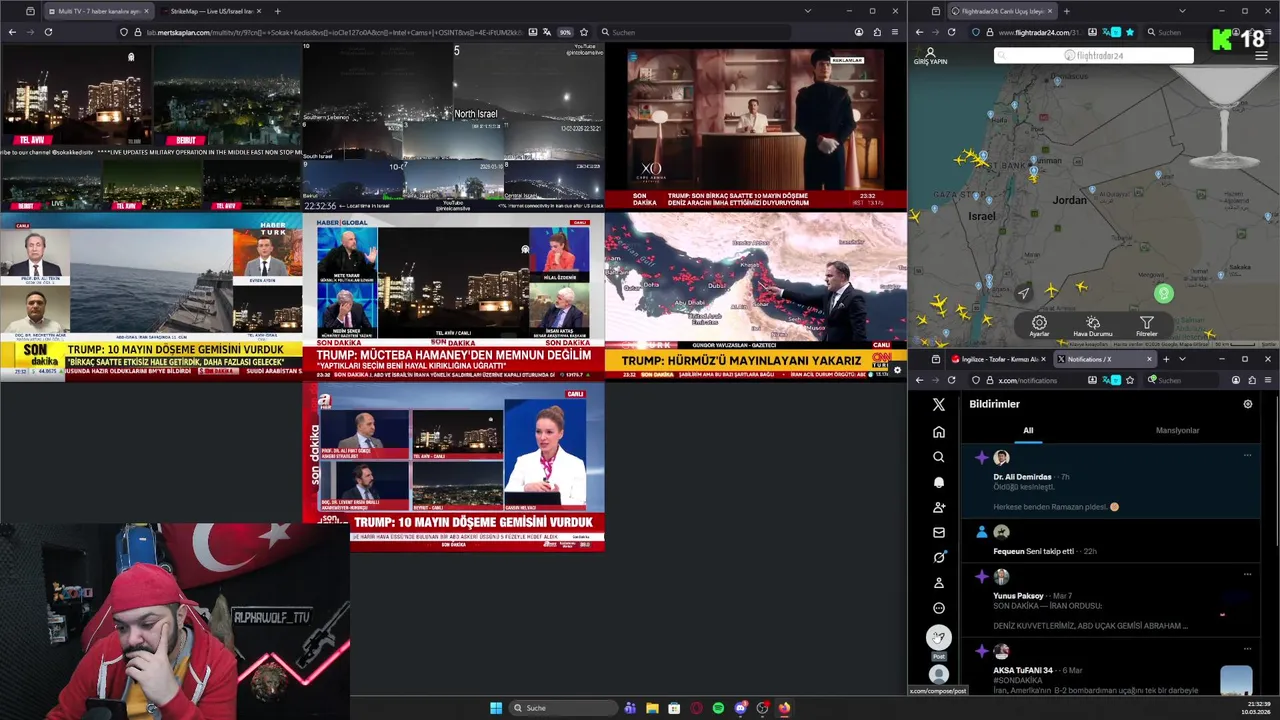The width and height of the screenshot is (1280, 720).
Task: Select the Notifications / X browser tab
Action: tap(1105, 359)
